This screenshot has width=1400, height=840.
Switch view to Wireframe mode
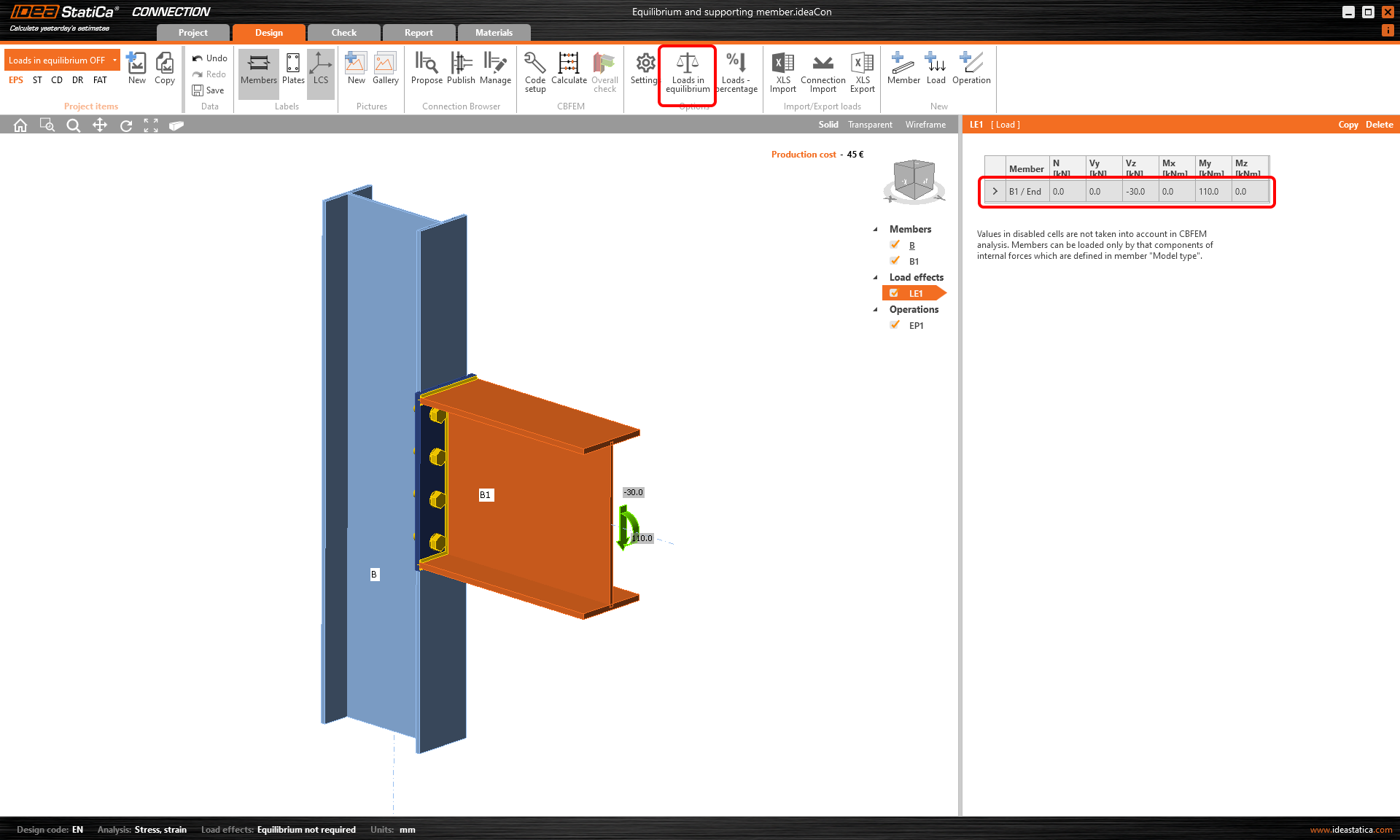click(925, 125)
